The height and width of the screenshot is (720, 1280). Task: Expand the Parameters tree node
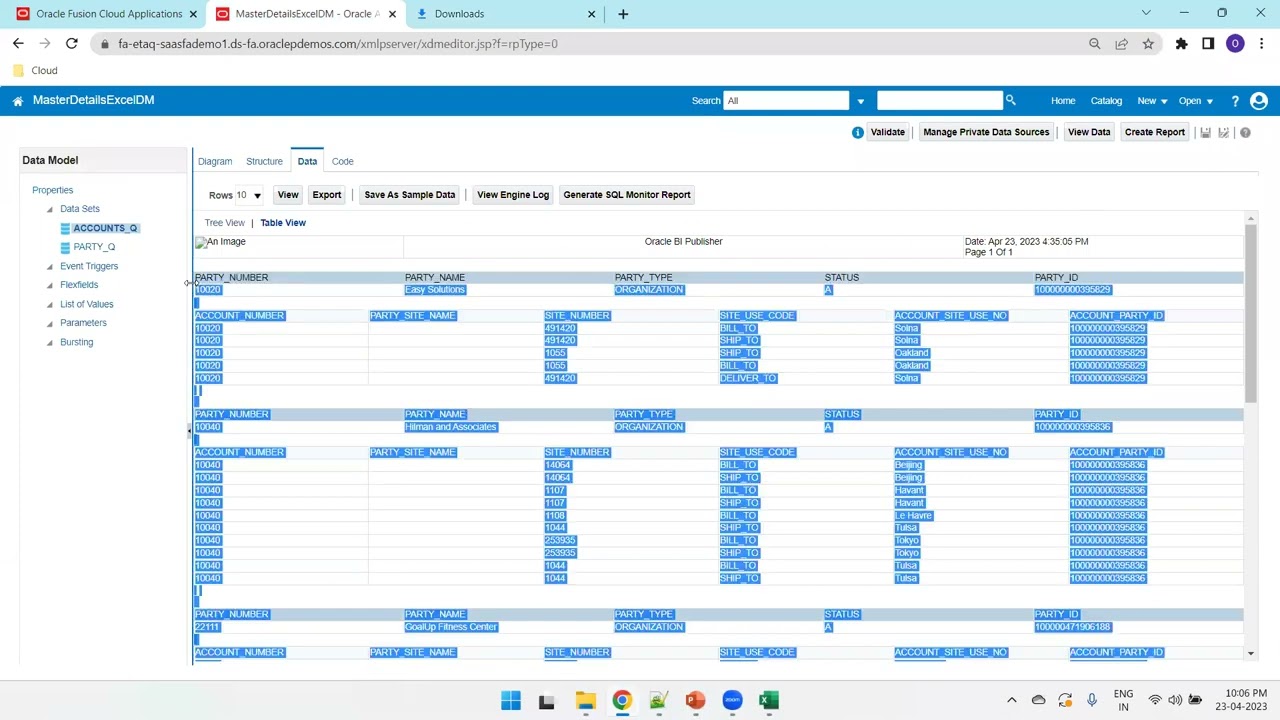pos(50,323)
